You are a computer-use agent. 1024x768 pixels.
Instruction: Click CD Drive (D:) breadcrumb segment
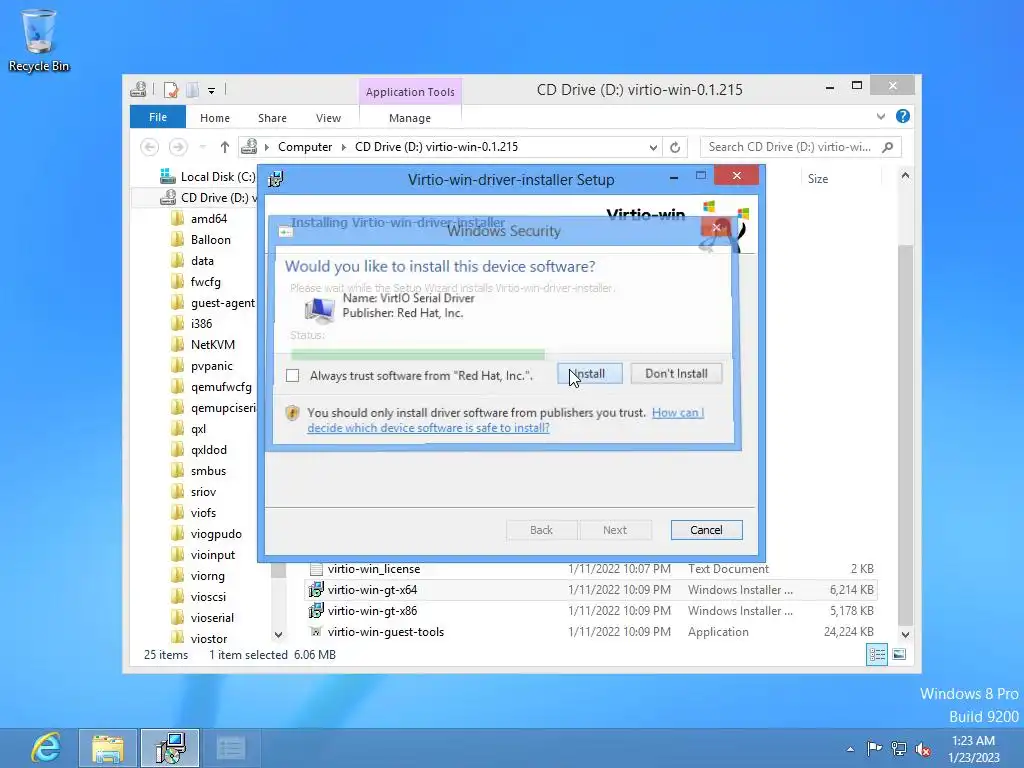[436, 147]
